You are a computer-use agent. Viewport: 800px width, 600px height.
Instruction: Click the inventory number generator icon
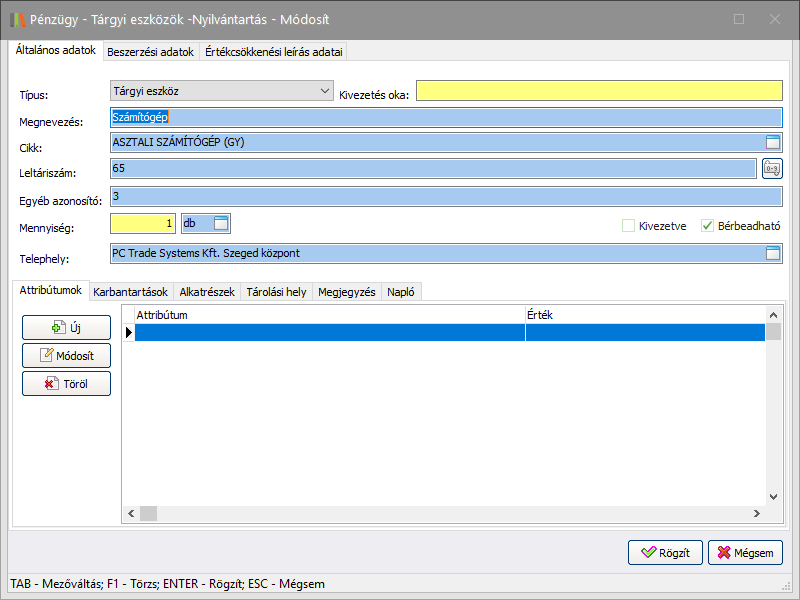pyautogui.click(x=772, y=168)
